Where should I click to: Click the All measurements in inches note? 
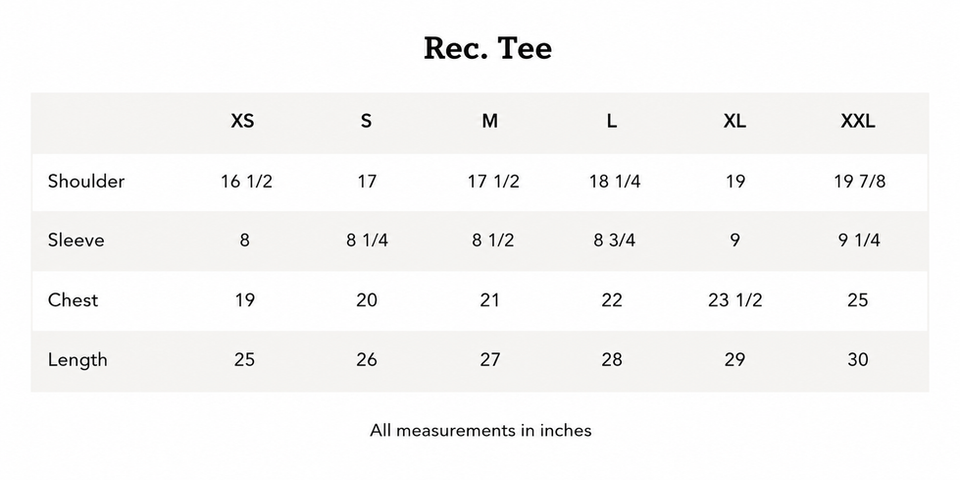(481, 430)
